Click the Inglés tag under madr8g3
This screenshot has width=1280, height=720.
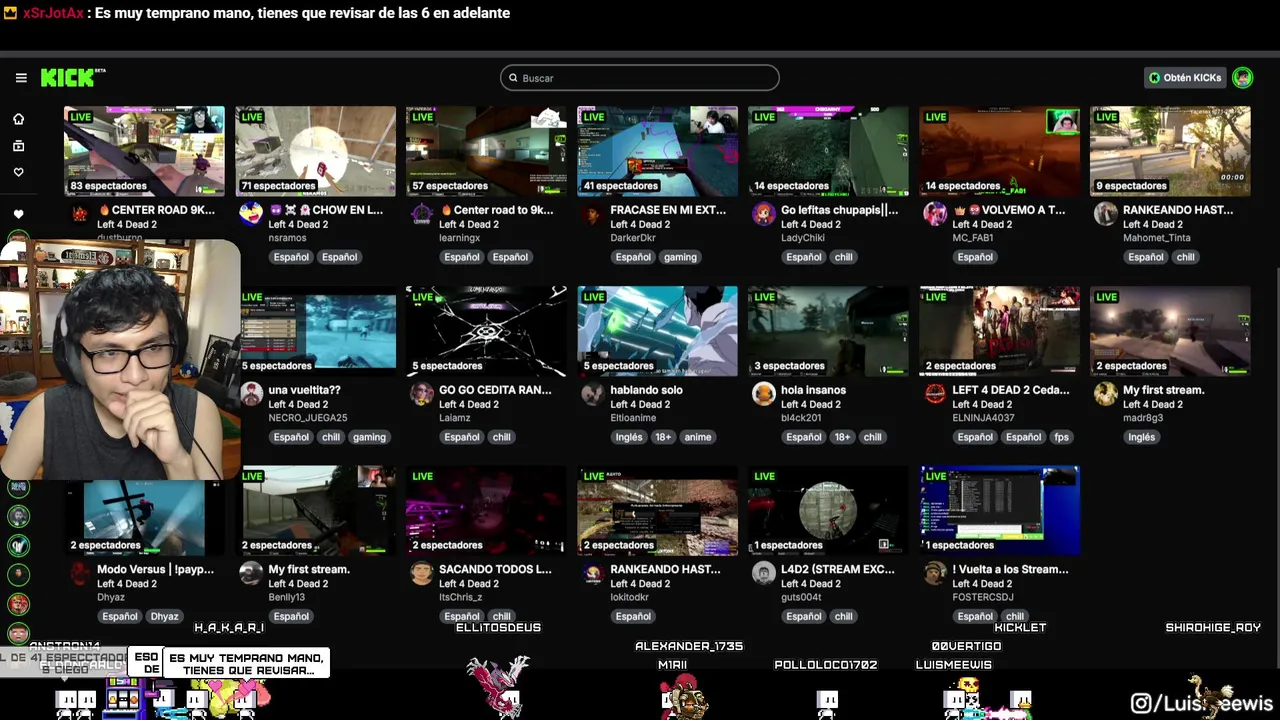(x=1141, y=437)
